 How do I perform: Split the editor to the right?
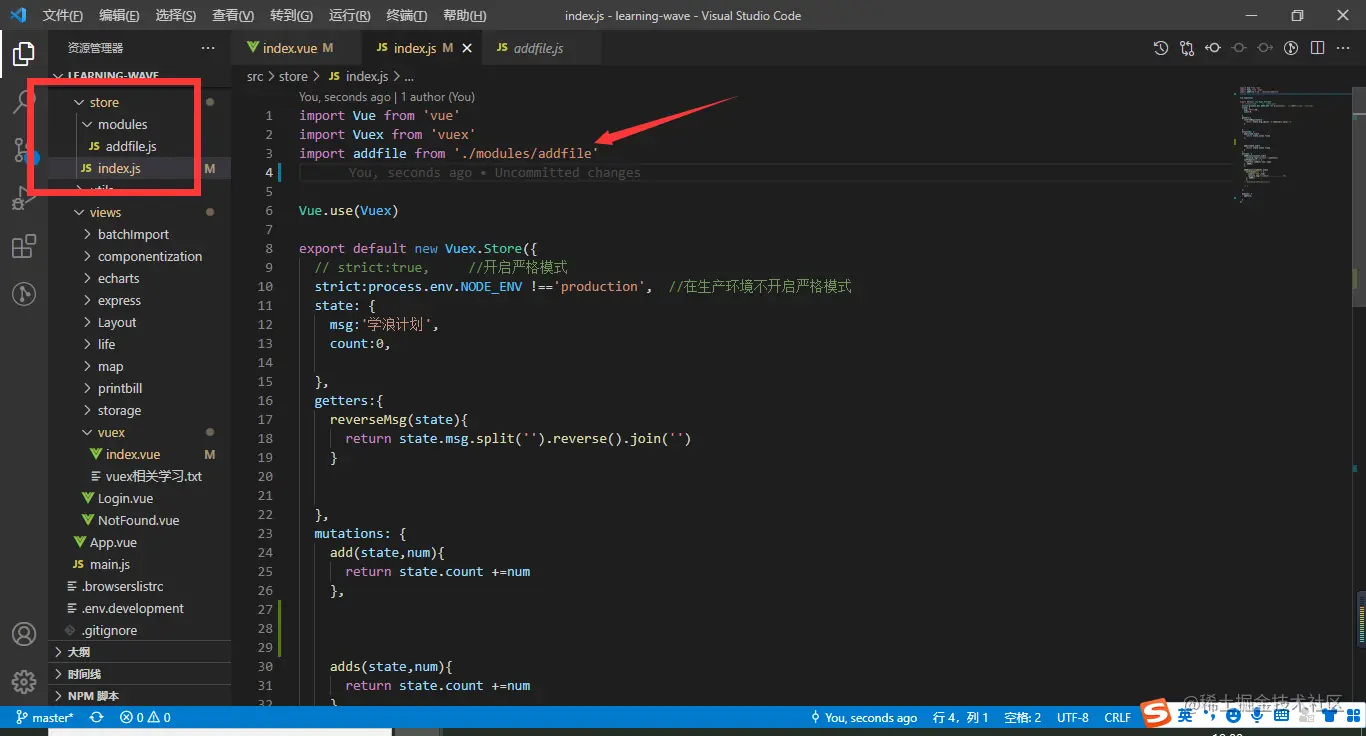point(1317,48)
